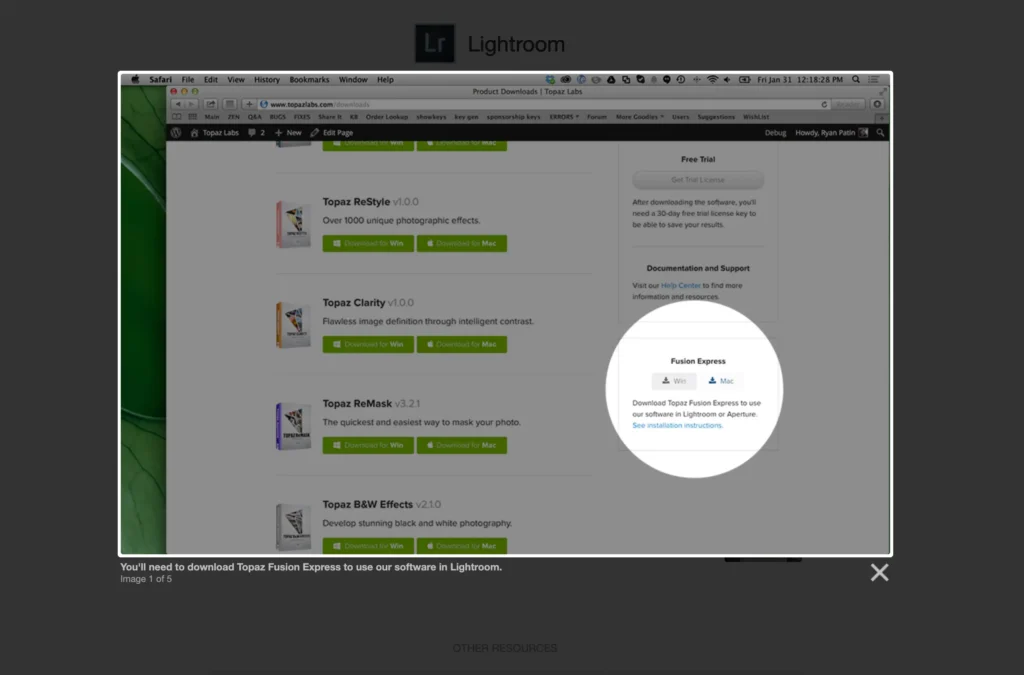Click the Reader button in the address bar
Screen dimensions: 1024x675
(848, 104)
